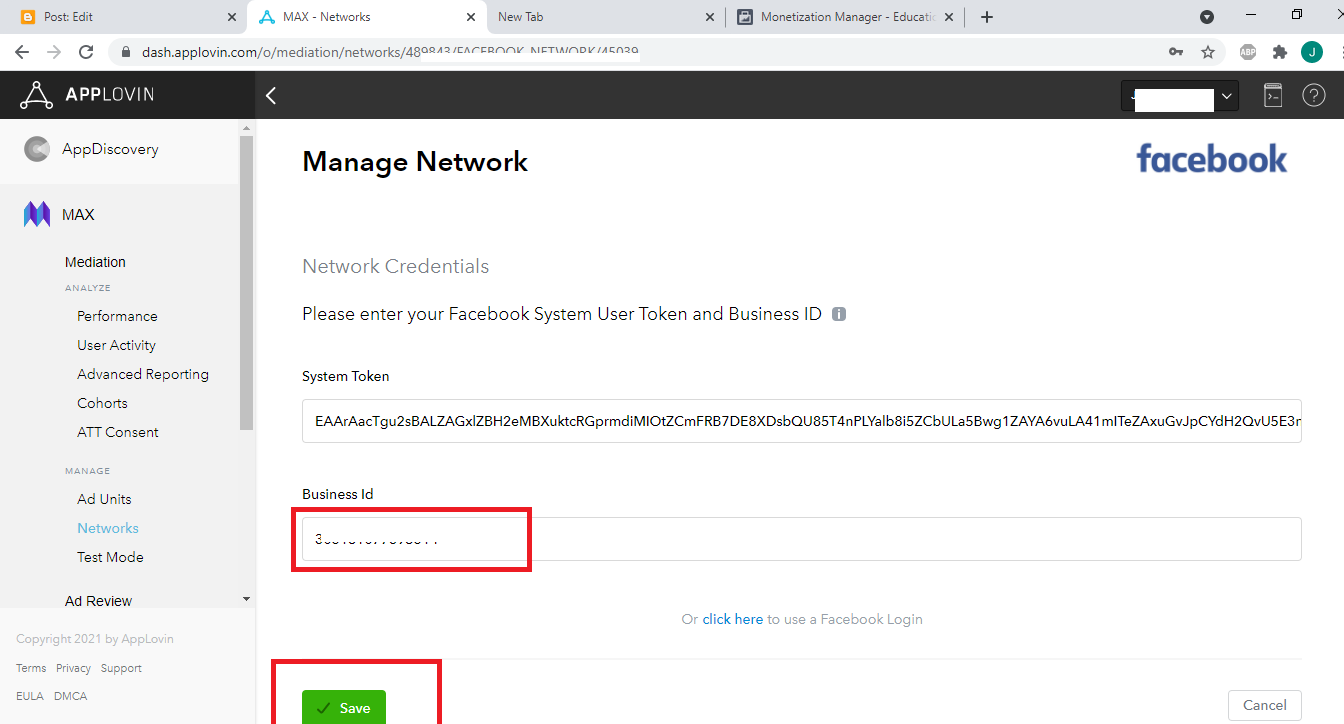This screenshot has width=1344, height=724.
Task: Go forward using the browser forward arrow
Action: tap(54, 52)
